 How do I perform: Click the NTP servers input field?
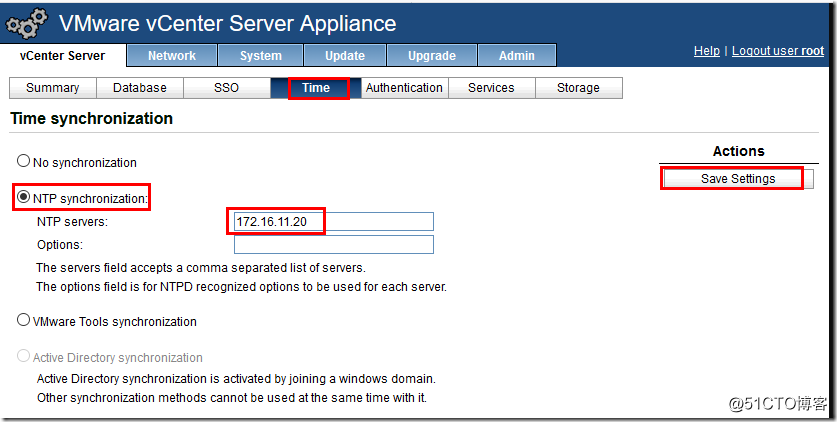coord(334,221)
